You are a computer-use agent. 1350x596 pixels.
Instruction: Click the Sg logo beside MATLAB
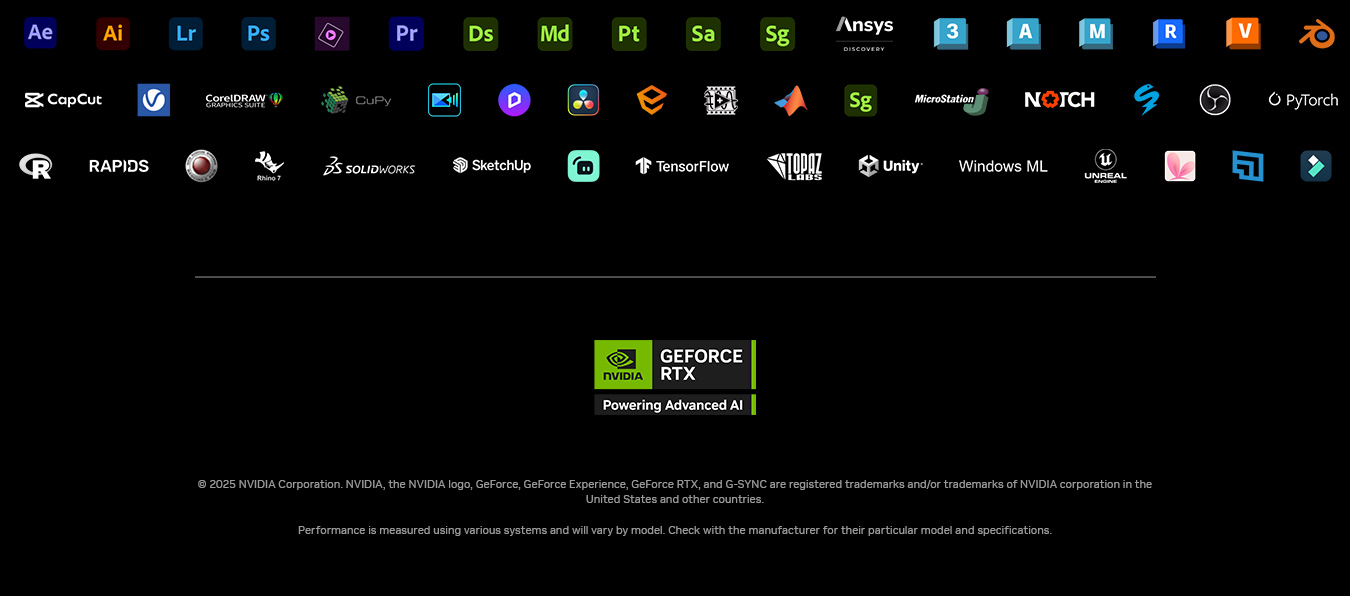click(x=860, y=100)
